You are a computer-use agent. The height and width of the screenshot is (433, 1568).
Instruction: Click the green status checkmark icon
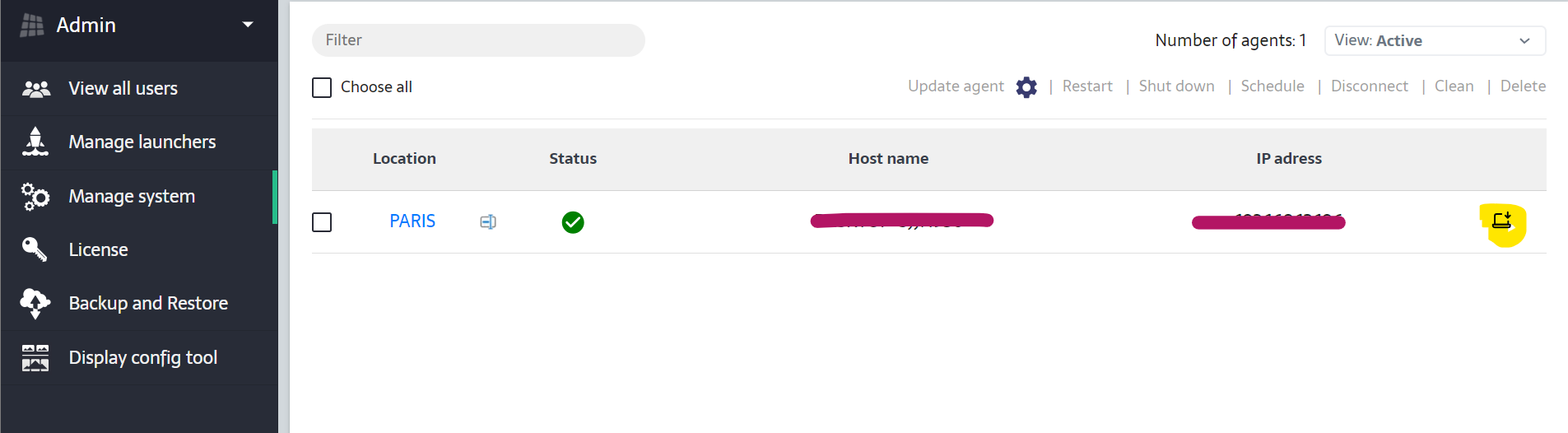coord(573,222)
